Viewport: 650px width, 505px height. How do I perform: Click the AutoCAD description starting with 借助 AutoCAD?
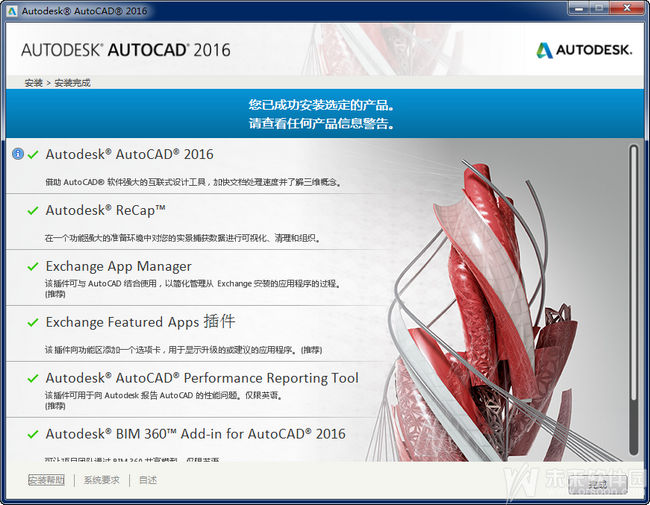click(x=194, y=182)
